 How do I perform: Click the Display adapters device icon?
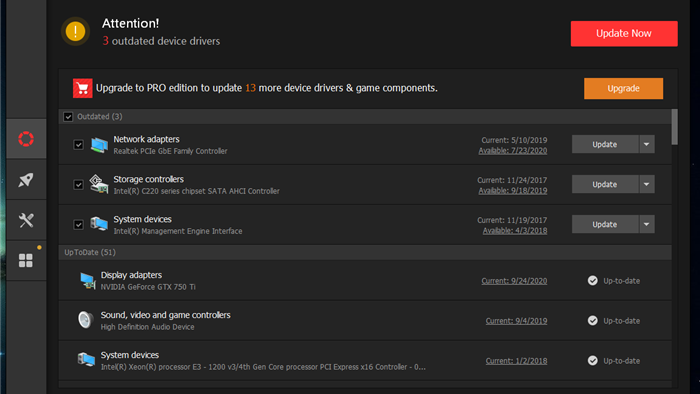88,281
